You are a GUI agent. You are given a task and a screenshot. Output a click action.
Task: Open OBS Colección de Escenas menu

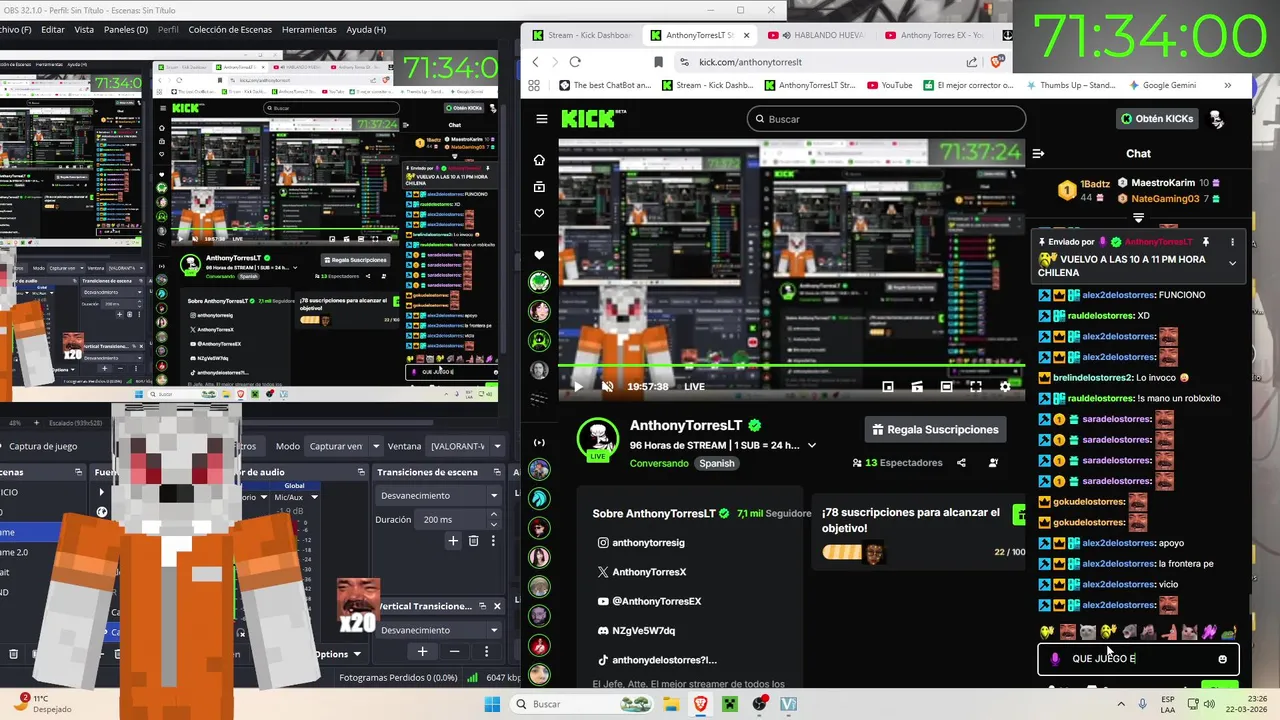click(x=230, y=30)
